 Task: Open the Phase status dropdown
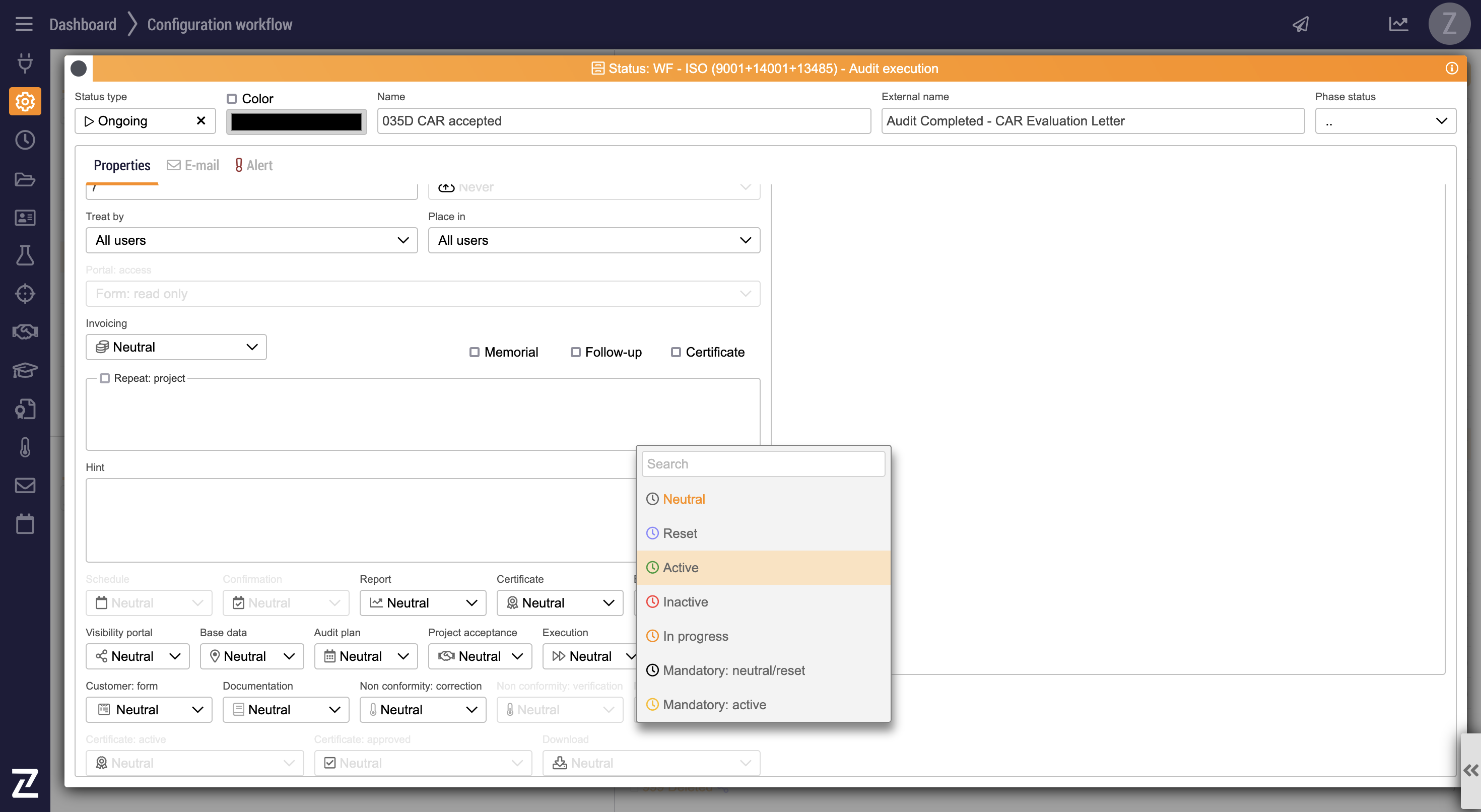click(x=1385, y=121)
